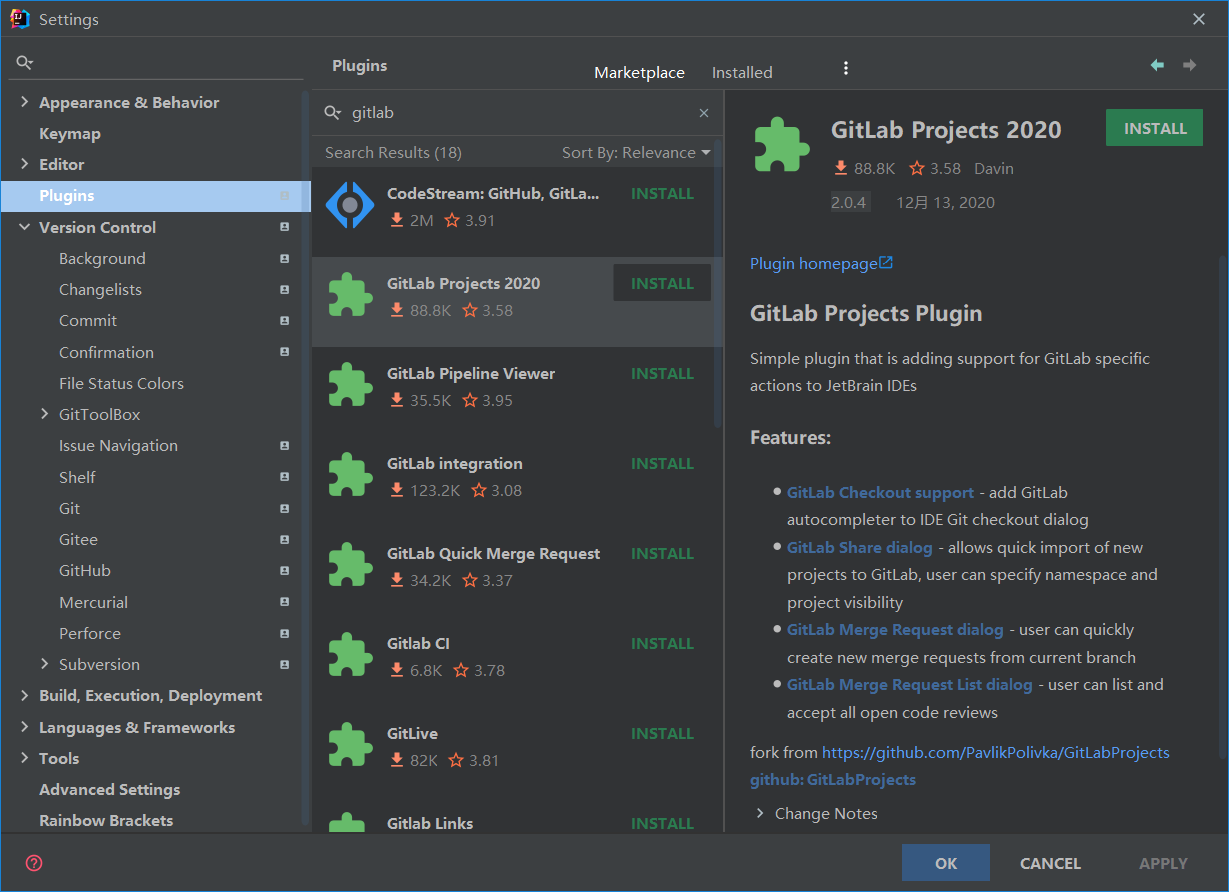Click the GitLab Projects 2020 icon in results list
This screenshot has width=1229, height=892.
350,296
